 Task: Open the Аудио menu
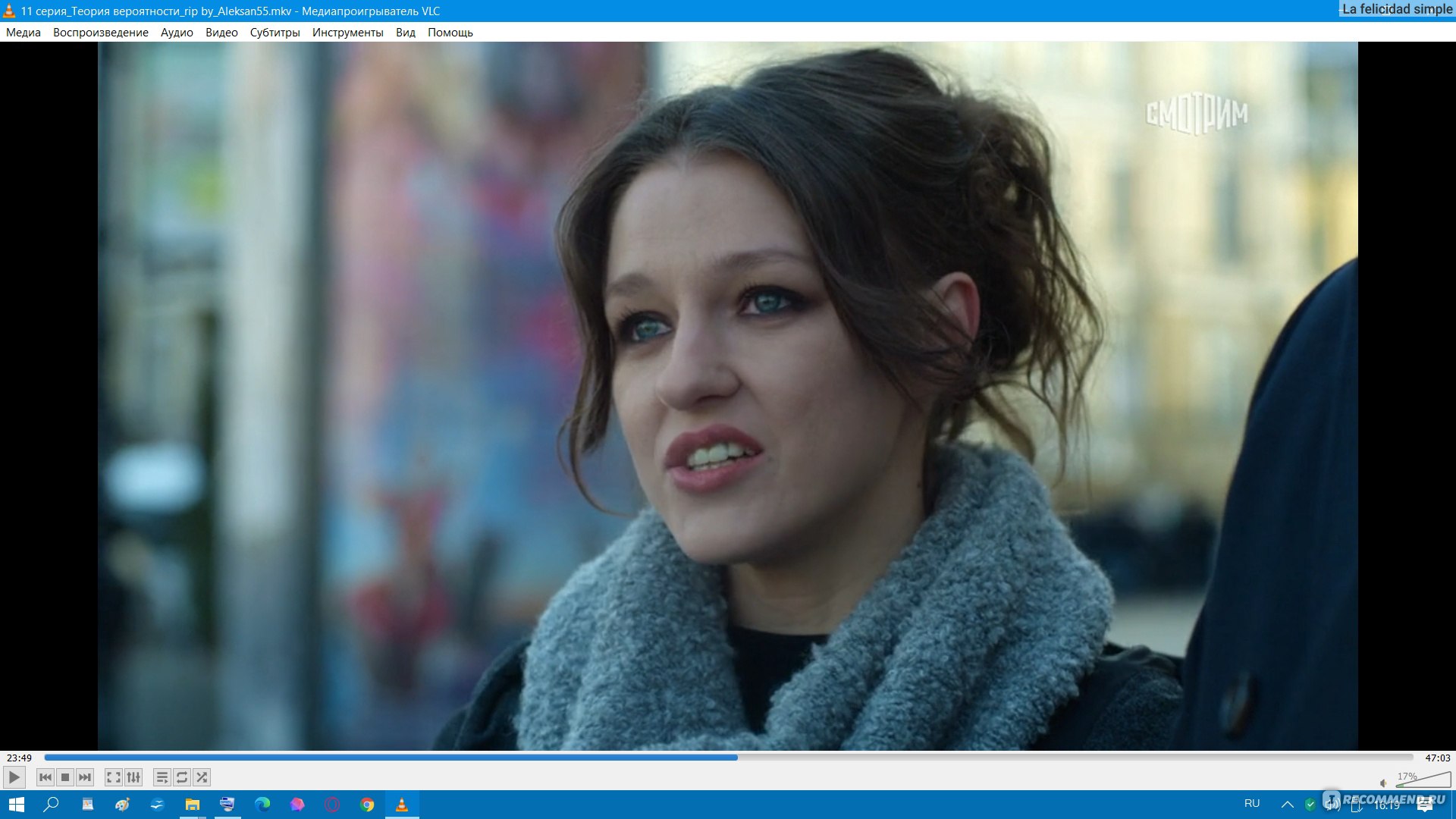pos(177,33)
